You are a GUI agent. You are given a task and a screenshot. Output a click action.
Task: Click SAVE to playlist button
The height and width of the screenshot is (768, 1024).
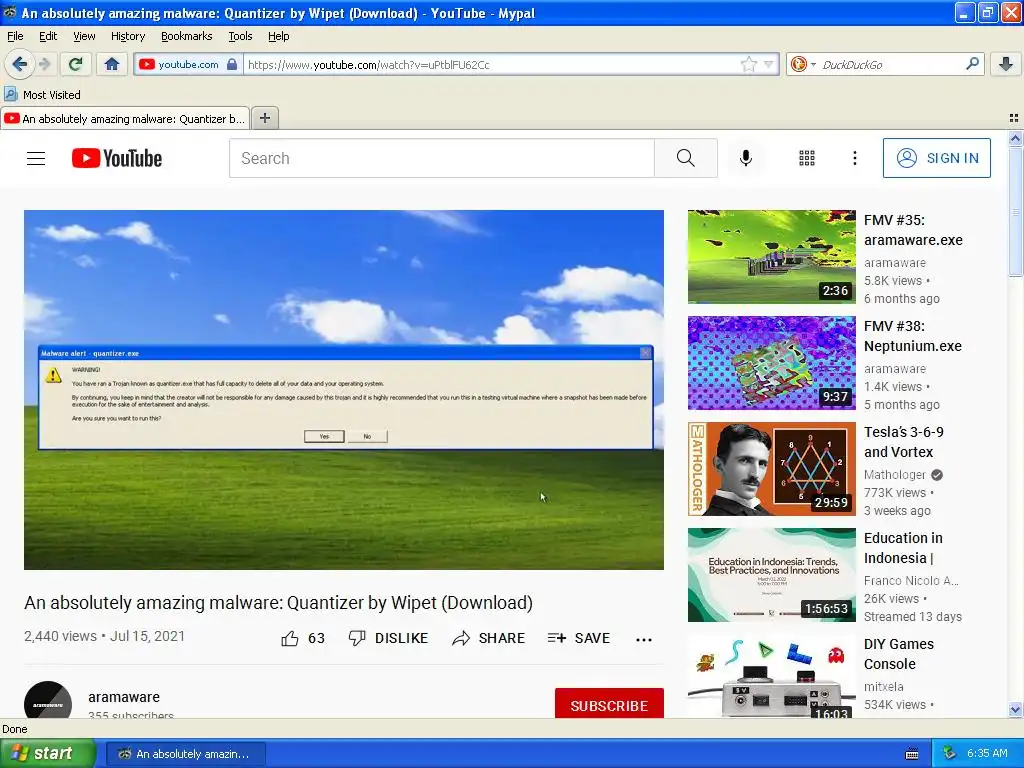579,638
